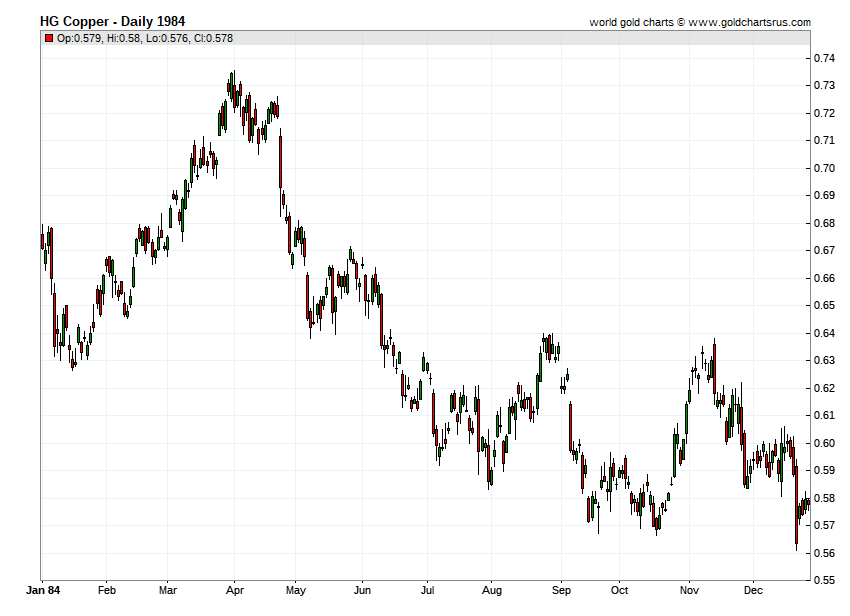Click the yearly low candle near 0.56 in late December
This screenshot has height=616, width=850.
(x=796, y=504)
